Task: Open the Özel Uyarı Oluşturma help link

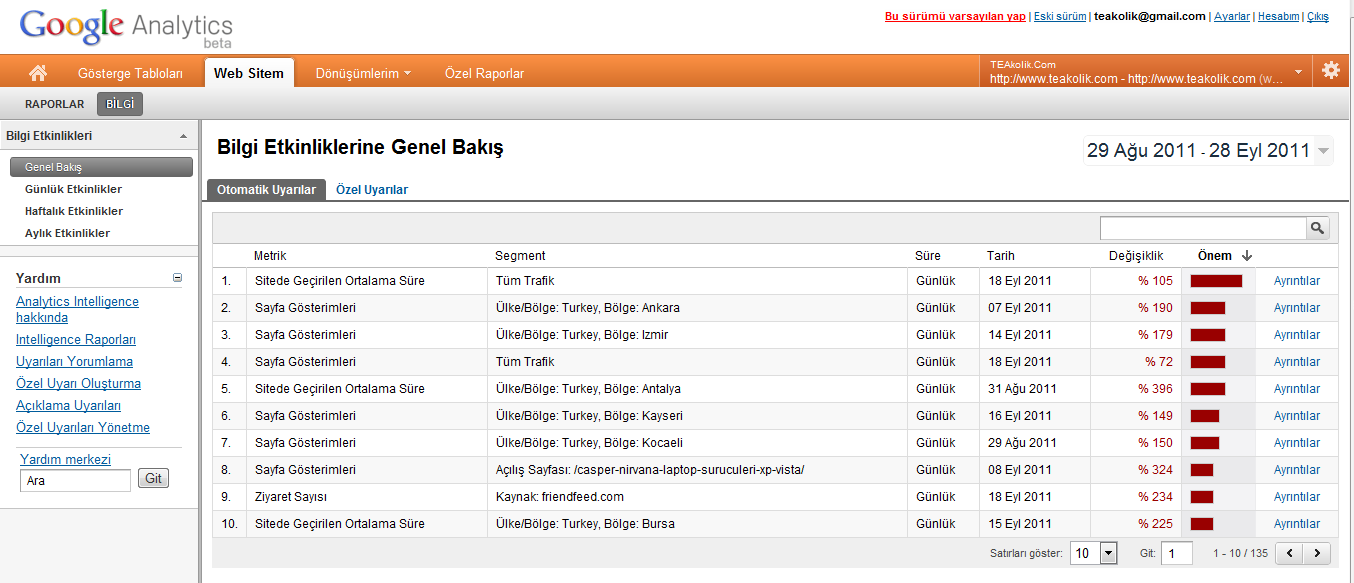Action: point(78,384)
